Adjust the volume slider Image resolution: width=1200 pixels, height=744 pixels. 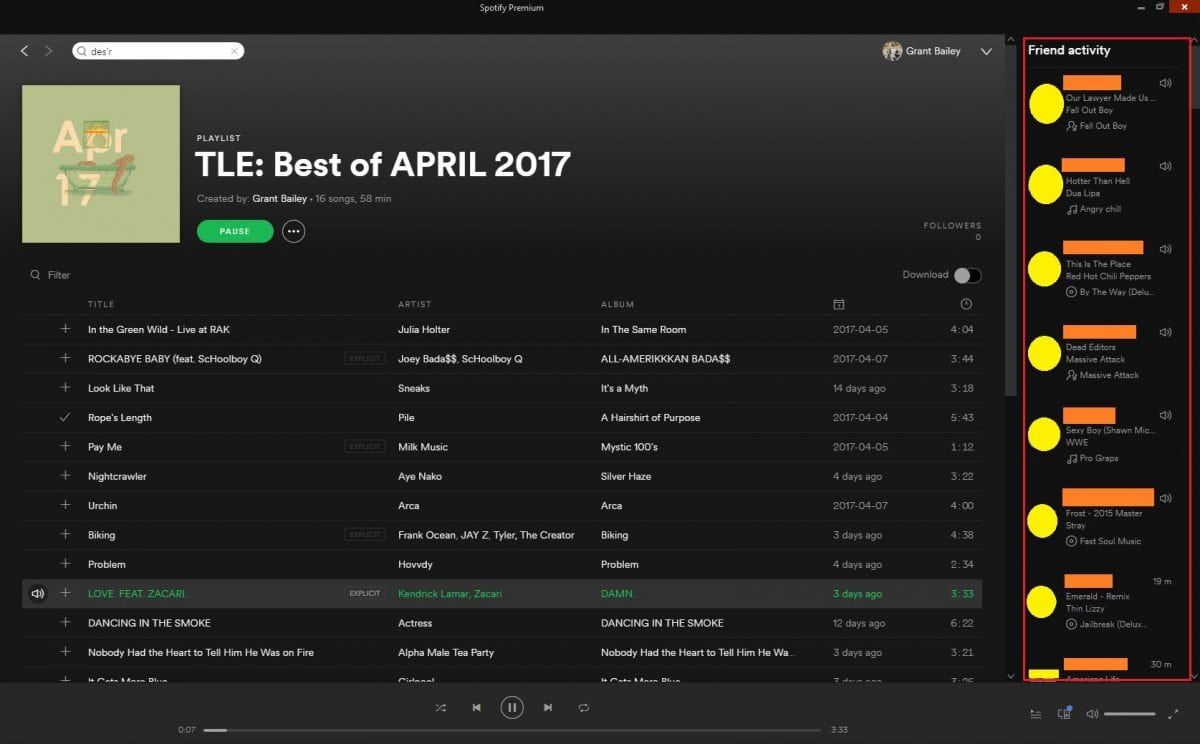(x=1130, y=714)
